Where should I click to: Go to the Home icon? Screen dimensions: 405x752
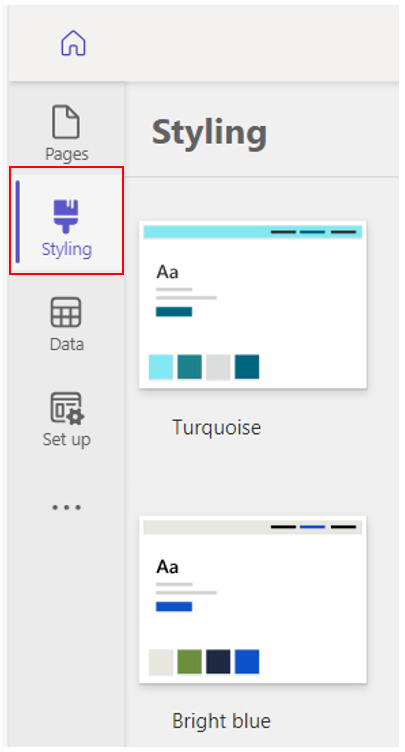[73, 43]
